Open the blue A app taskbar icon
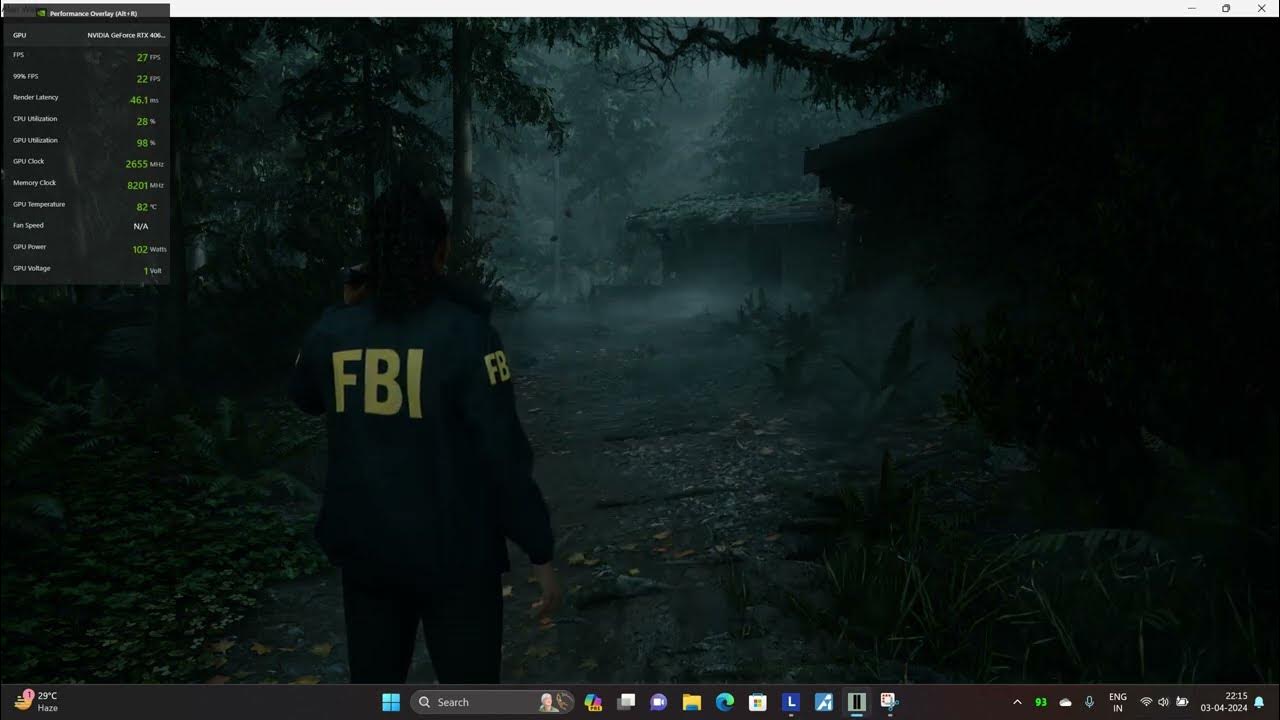This screenshot has width=1280, height=720. pos(824,702)
